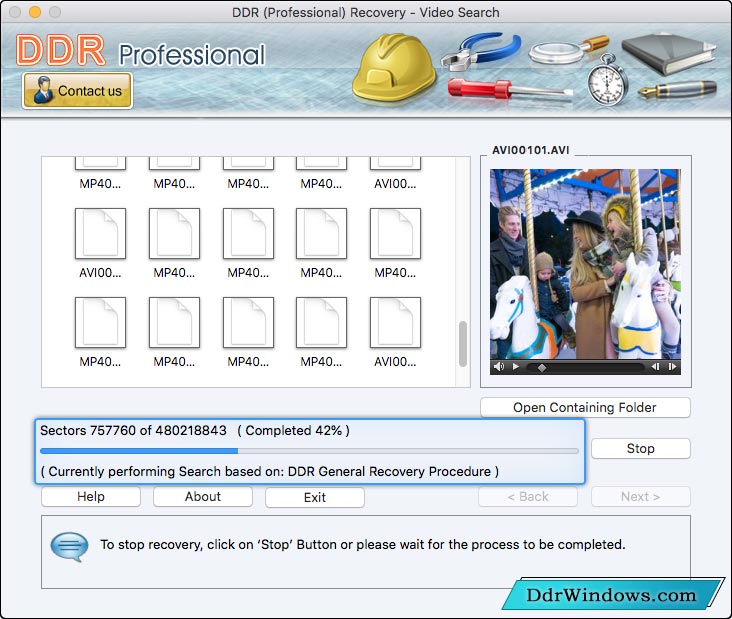The width and height of the screenshot is (732, 619).
Task: Click the 'Sectors 757760 of 480218843' text
Action: (x=134, y=430)
